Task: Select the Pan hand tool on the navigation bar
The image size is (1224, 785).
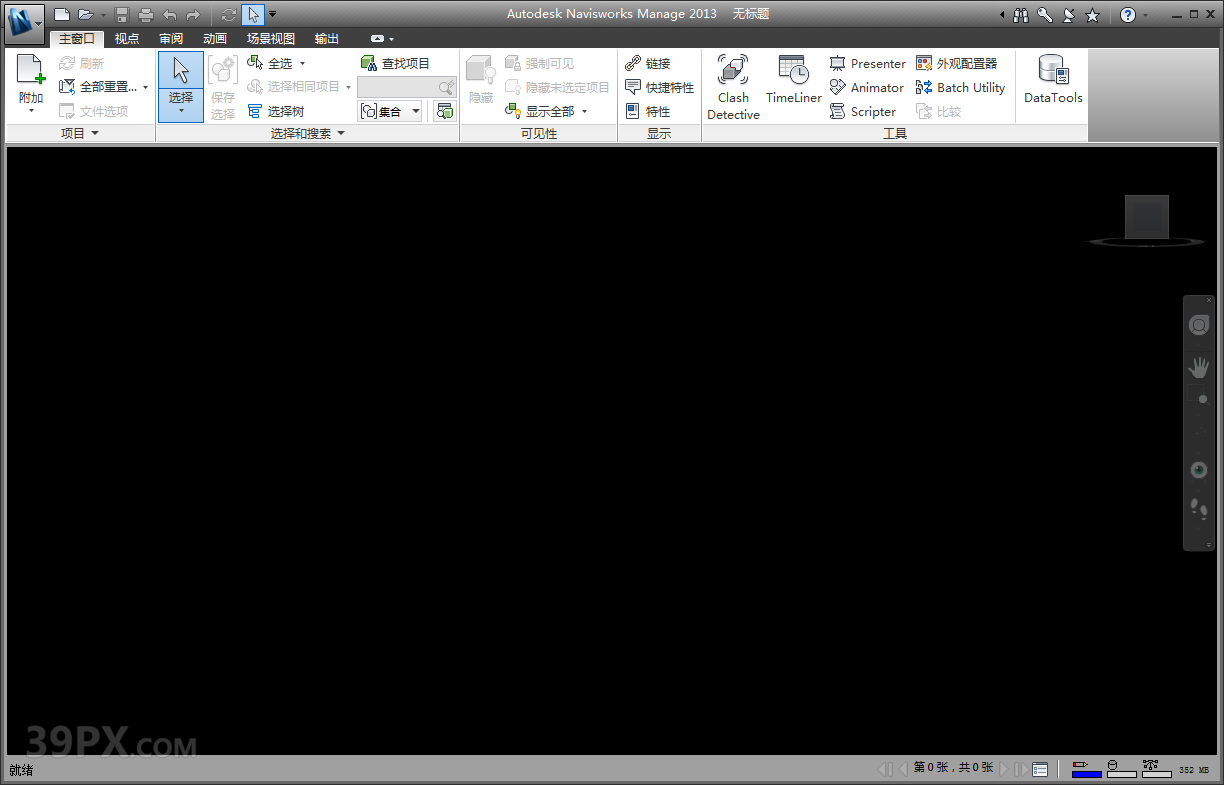Action: point(1199,366)
